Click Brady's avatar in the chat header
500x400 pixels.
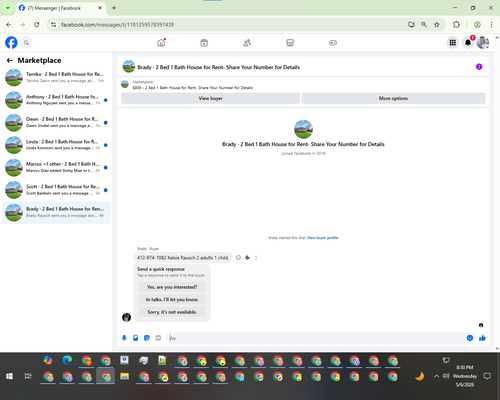(129, 67)
